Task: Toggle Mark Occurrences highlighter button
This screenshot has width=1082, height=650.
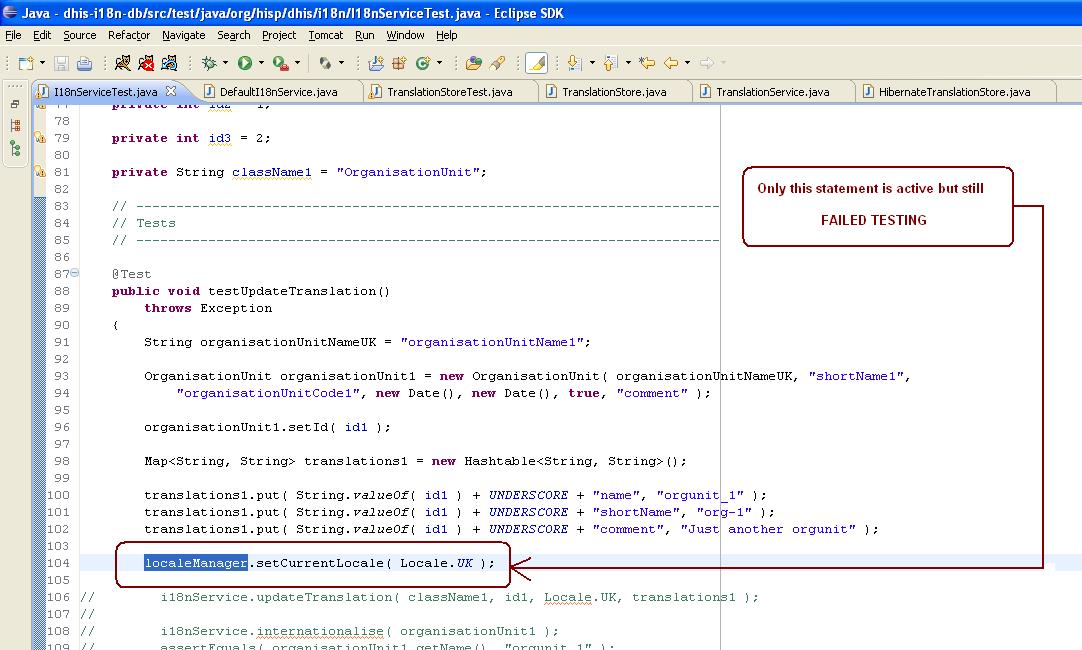Action: point(536,63)
